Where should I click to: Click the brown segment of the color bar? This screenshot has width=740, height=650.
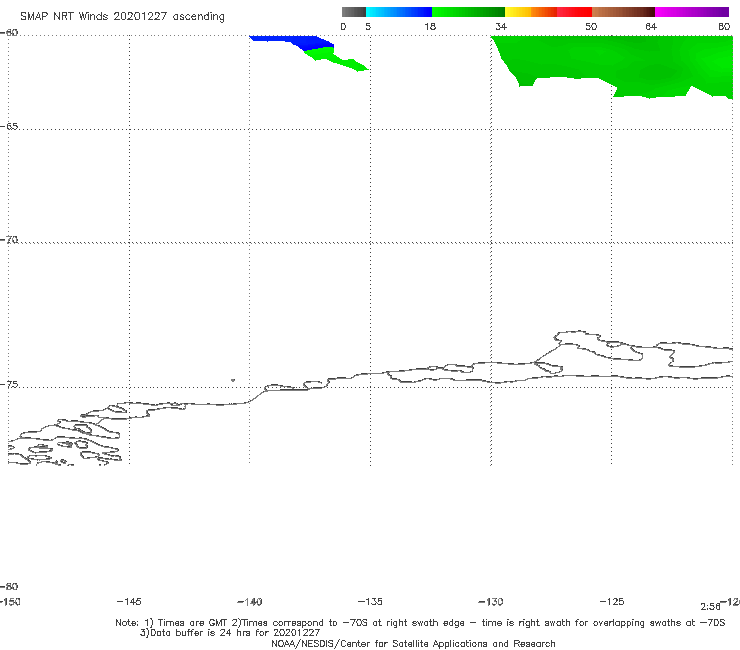point(623,12)
